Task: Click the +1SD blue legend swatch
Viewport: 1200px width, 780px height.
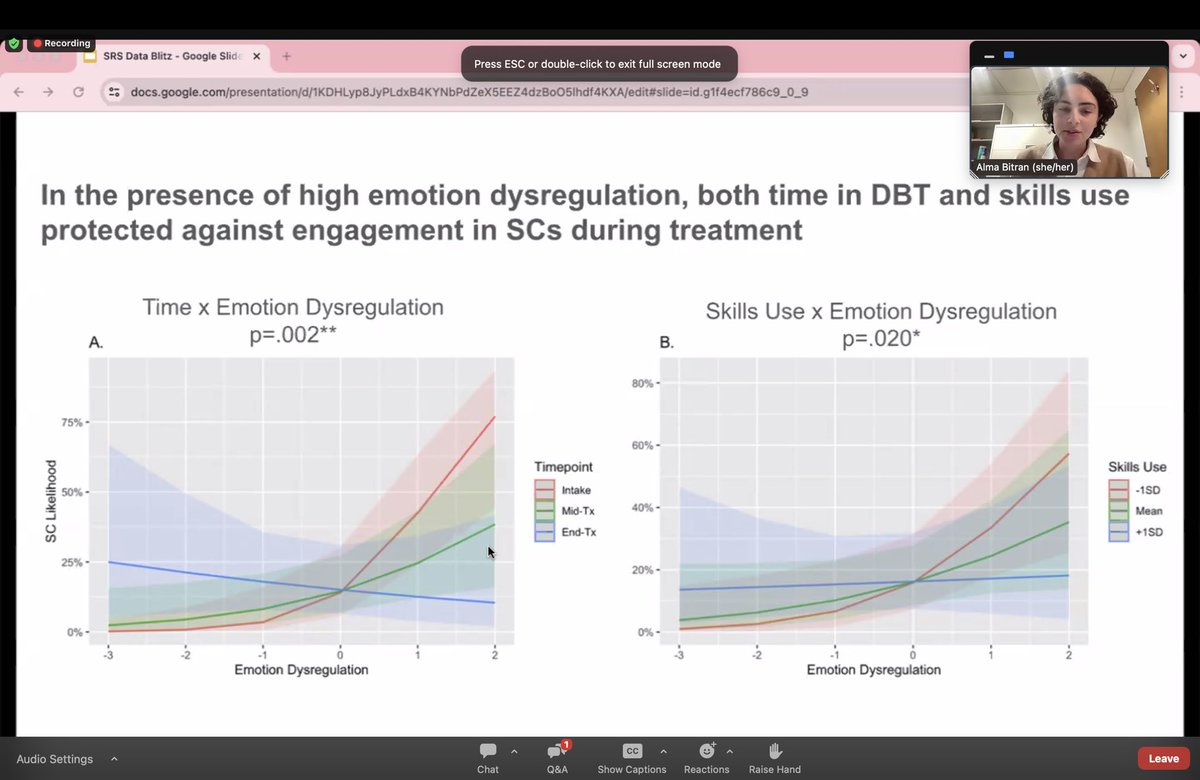Action: pos(1118,532)
